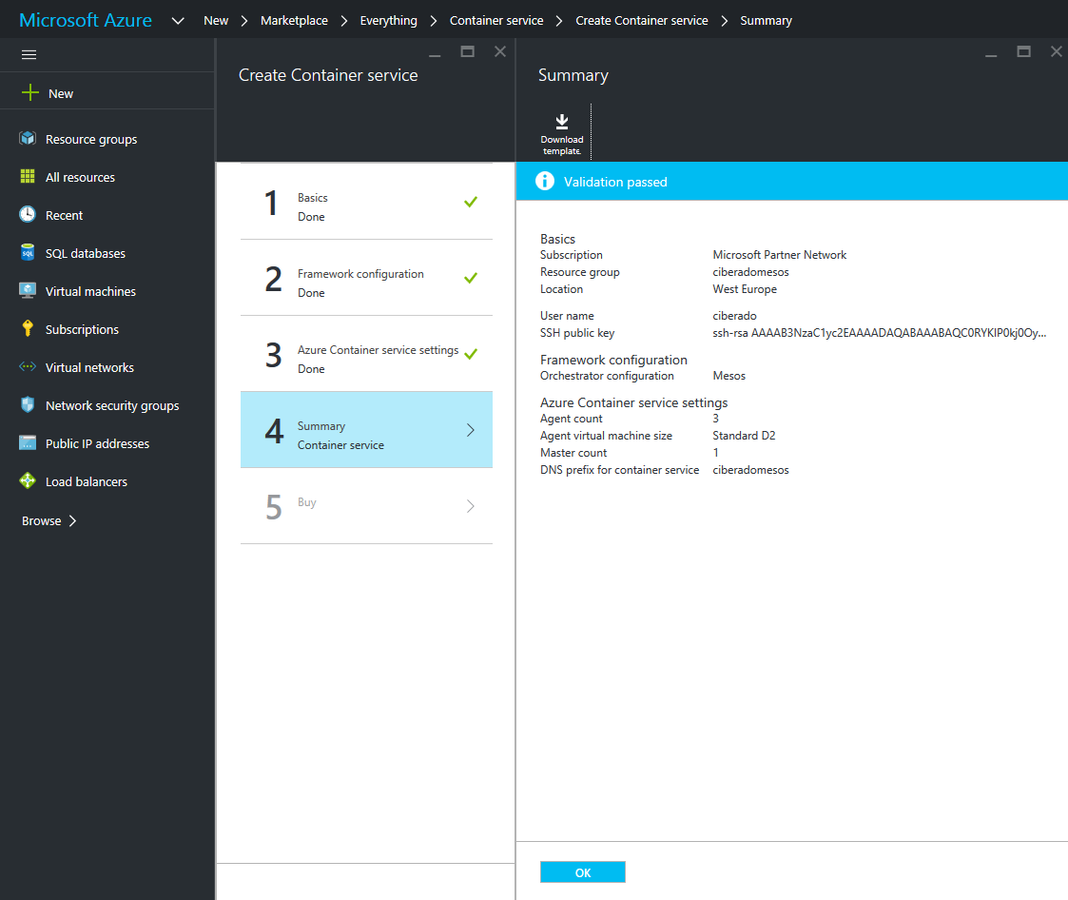This screenshot has width=1068, height=900.
Task: Select step 3 Azure Container service settings
Action: click(x=366, y=354)
